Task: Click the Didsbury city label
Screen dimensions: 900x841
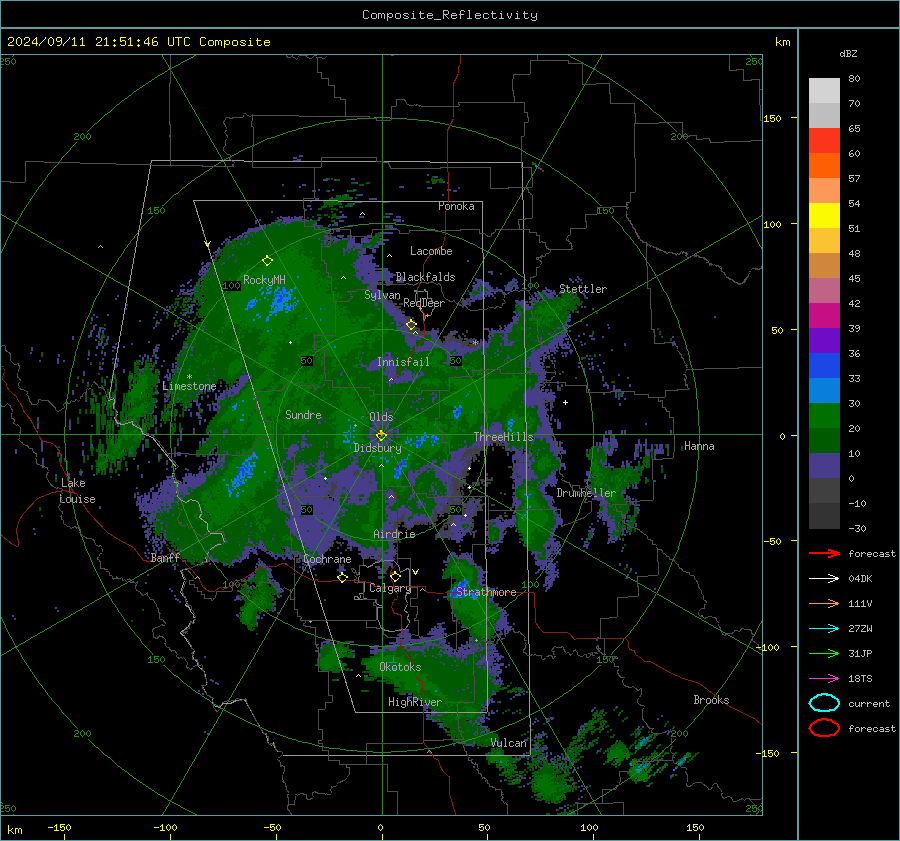Action: click(377, 448)
